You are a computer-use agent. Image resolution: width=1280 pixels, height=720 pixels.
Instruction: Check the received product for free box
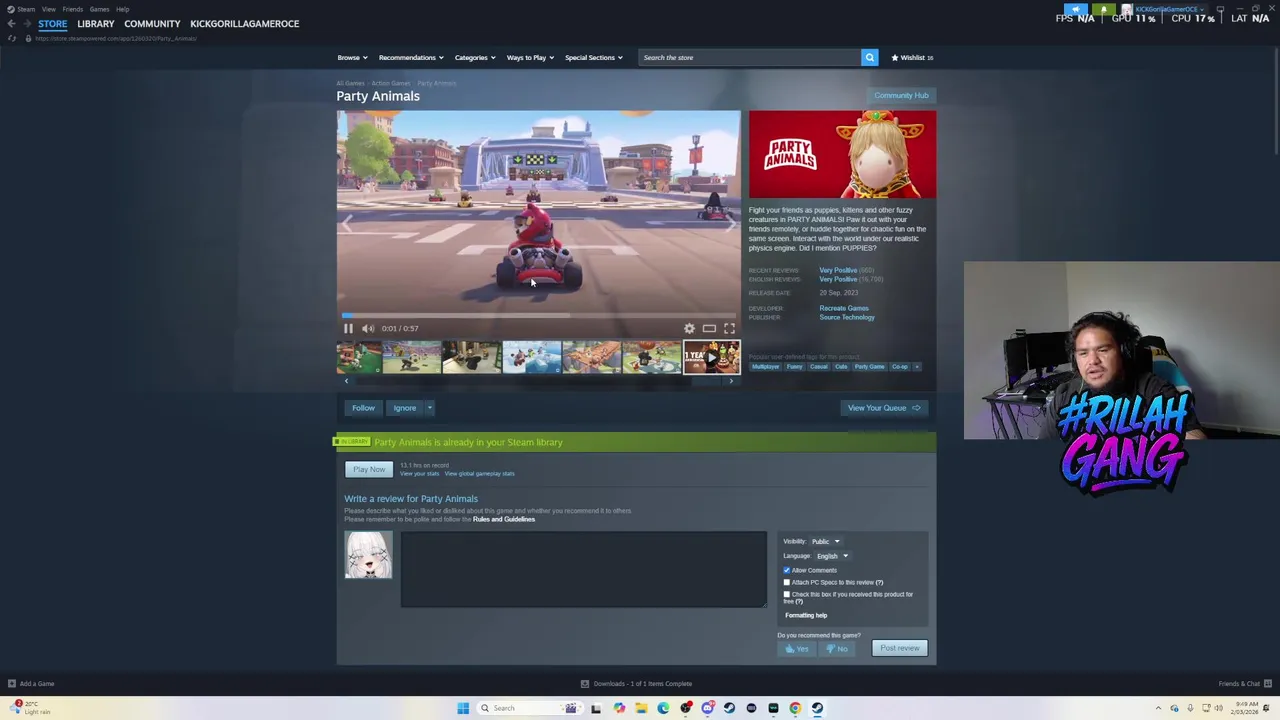click(787, 594)
